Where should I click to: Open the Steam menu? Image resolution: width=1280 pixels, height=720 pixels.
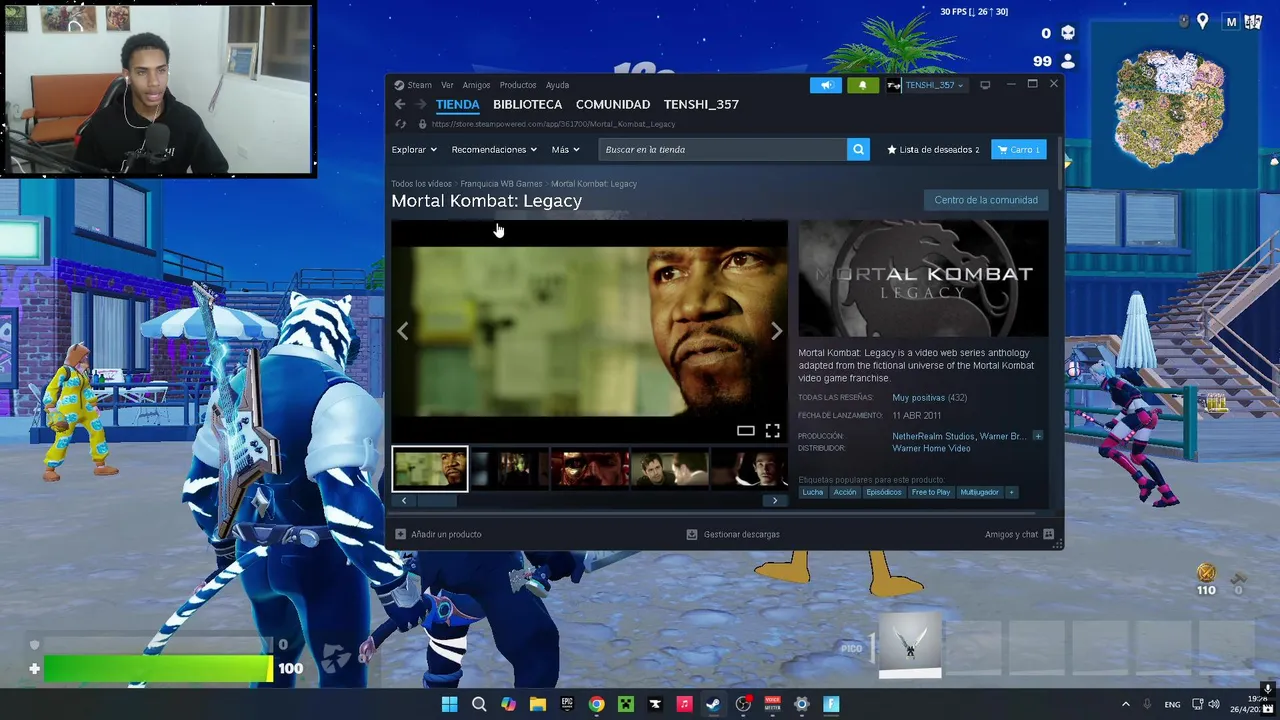click(x=413, y=85)
